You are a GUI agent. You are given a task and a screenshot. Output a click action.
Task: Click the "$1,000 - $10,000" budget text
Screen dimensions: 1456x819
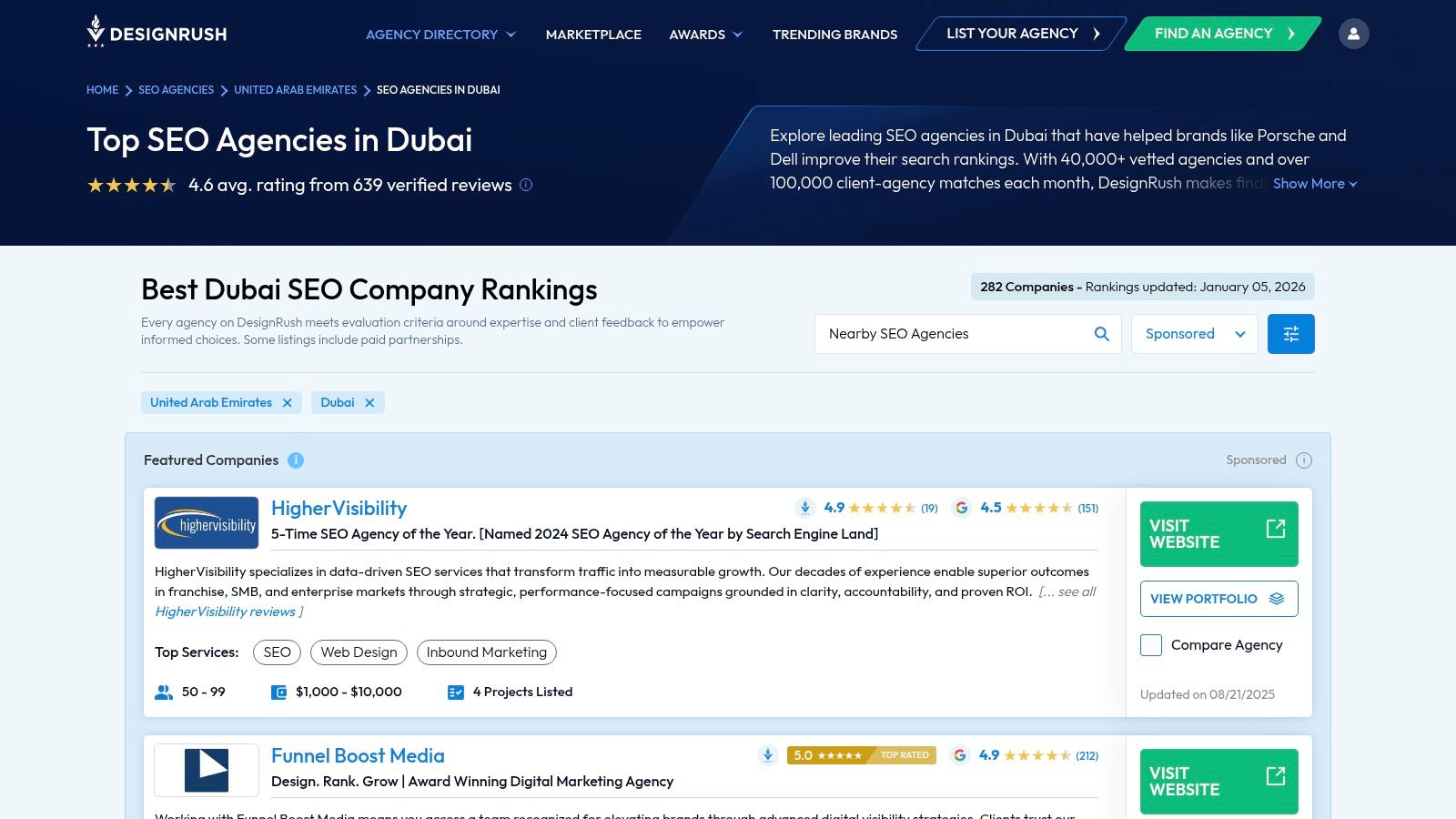point(349,693)
